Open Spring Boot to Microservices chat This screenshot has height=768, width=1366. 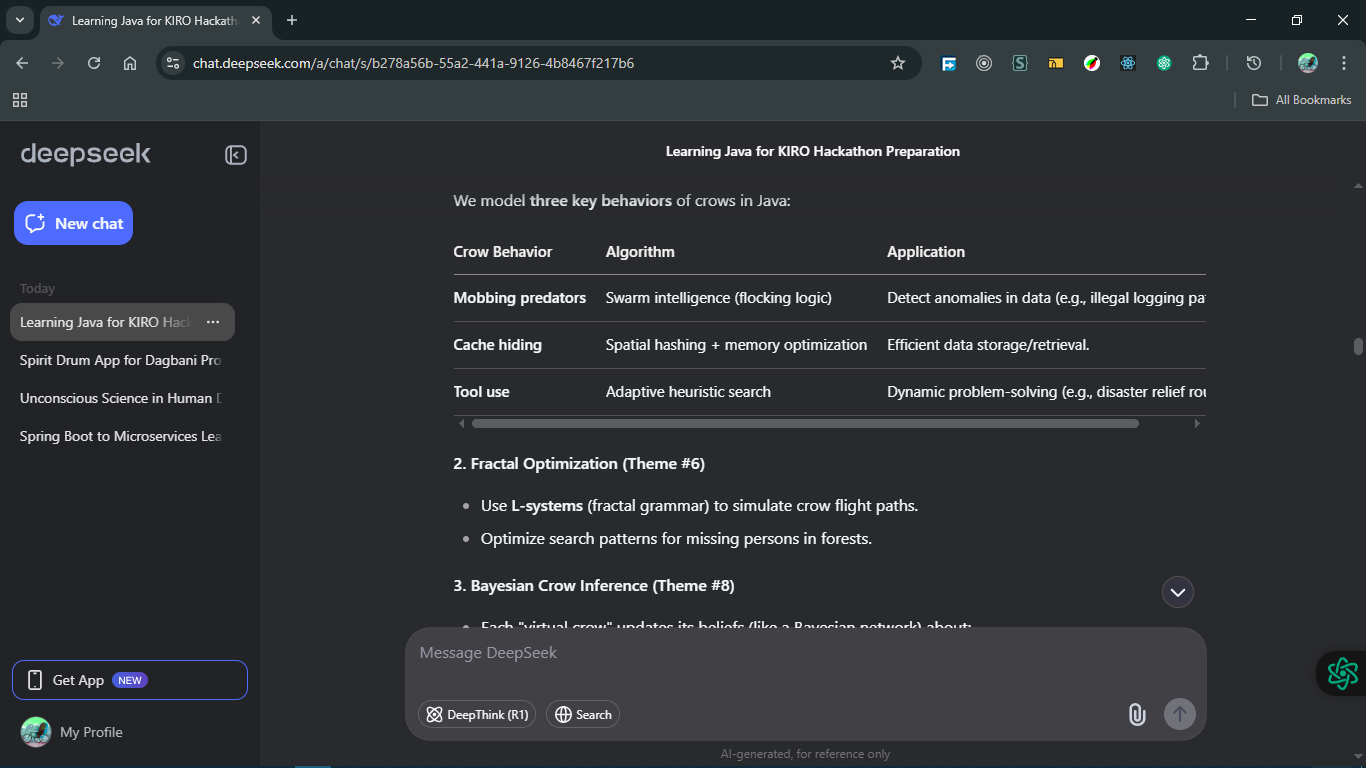click(122, 436)
